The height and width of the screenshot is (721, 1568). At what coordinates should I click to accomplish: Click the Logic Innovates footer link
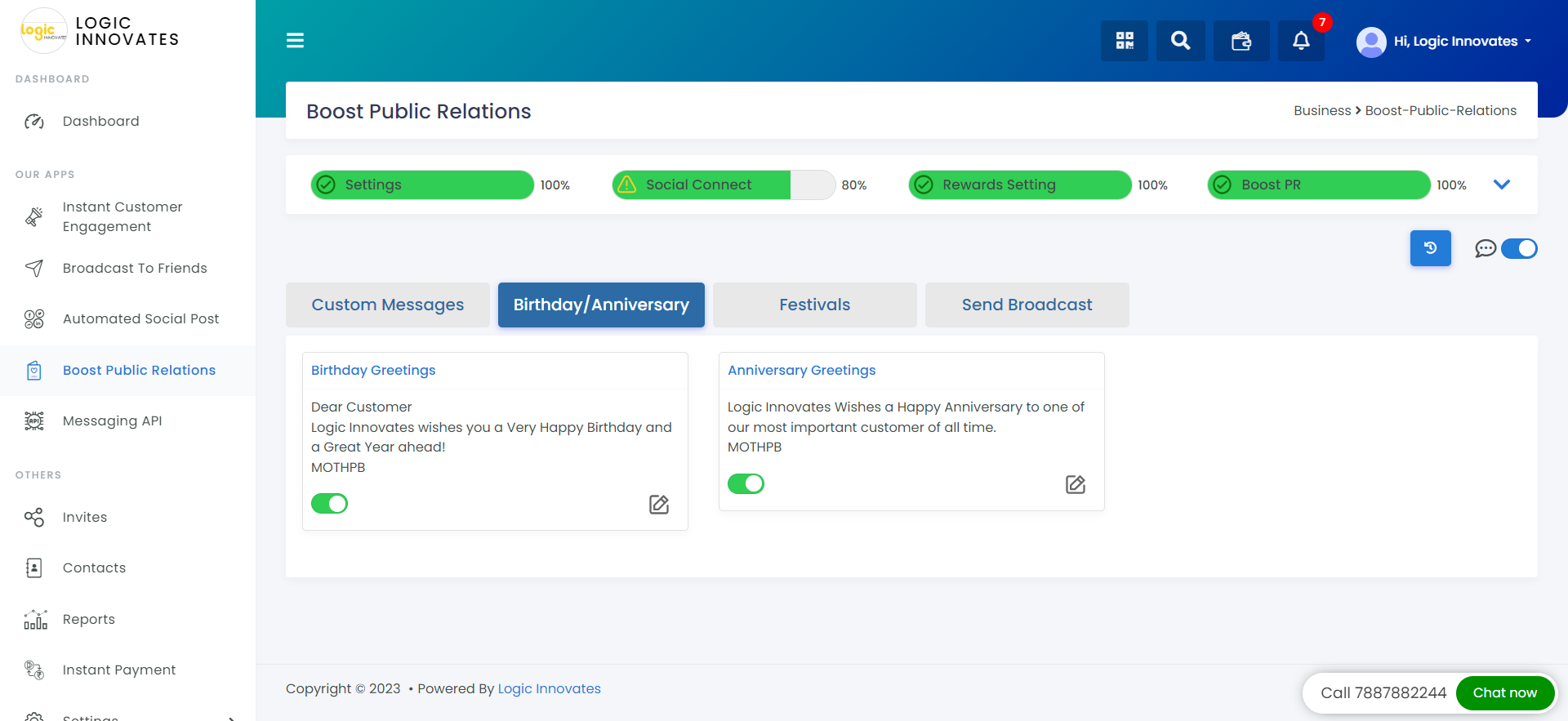(549, 689)
